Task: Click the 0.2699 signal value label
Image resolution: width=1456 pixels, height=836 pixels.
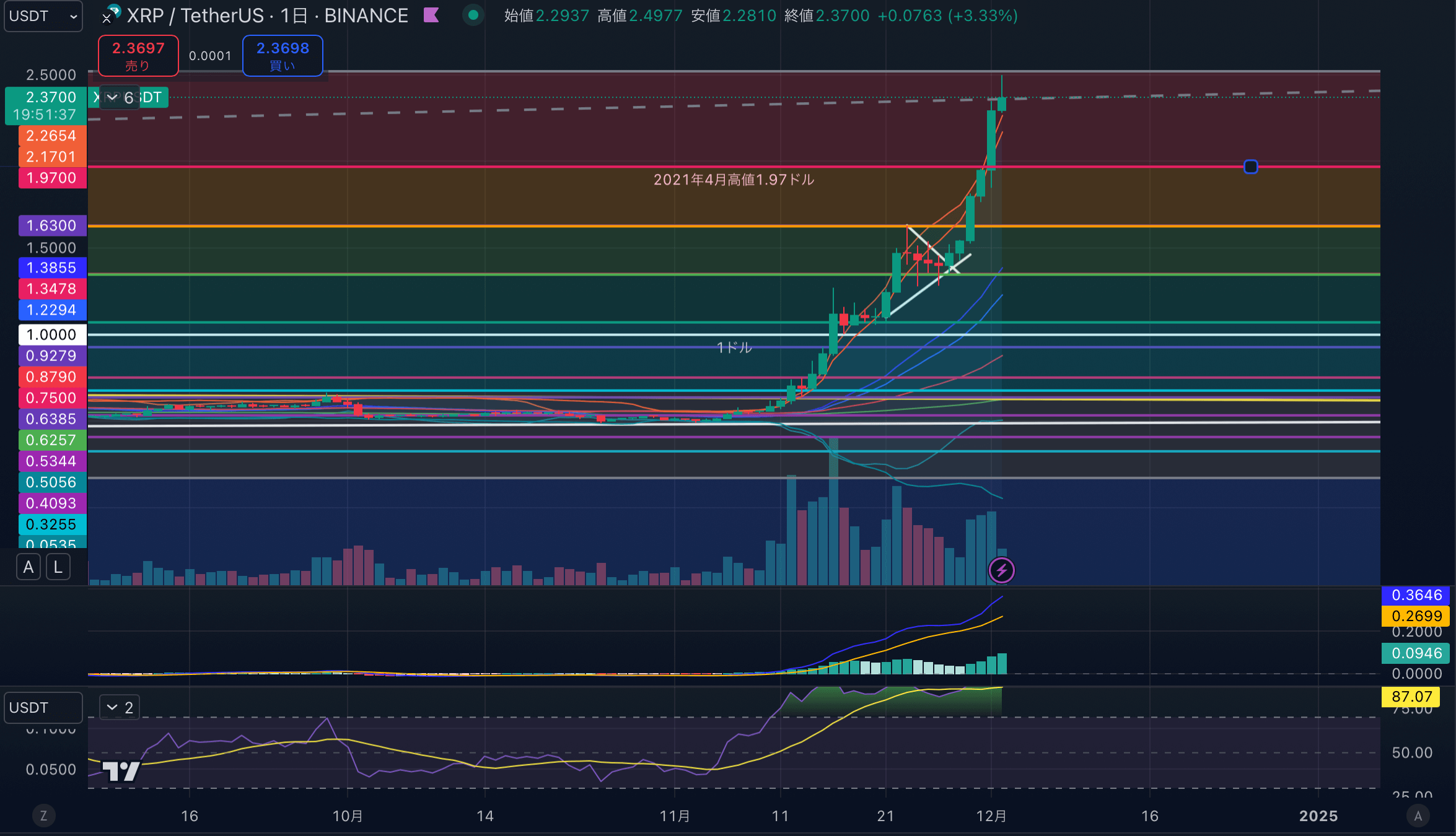Action: pyautogui.click(x=1416, y=616)
